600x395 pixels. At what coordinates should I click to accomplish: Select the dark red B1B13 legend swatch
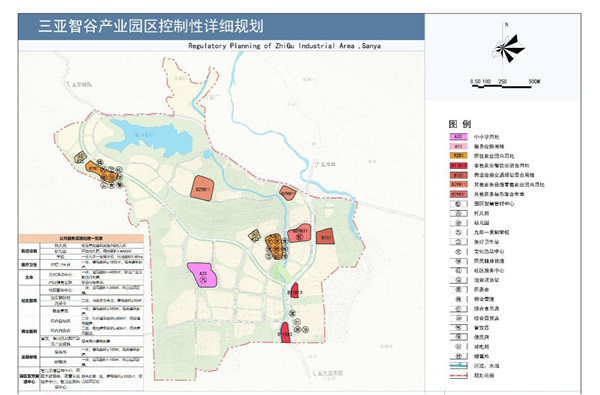[458, 165]
